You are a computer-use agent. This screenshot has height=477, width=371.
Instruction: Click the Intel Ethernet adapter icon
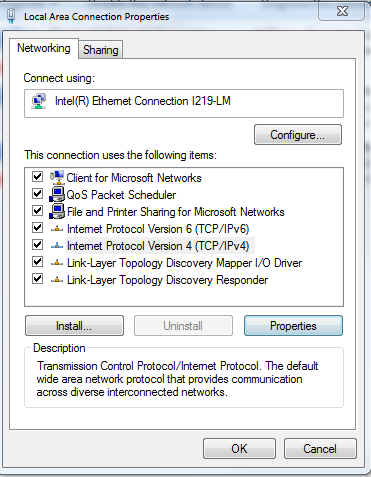[x=39, y=101]
